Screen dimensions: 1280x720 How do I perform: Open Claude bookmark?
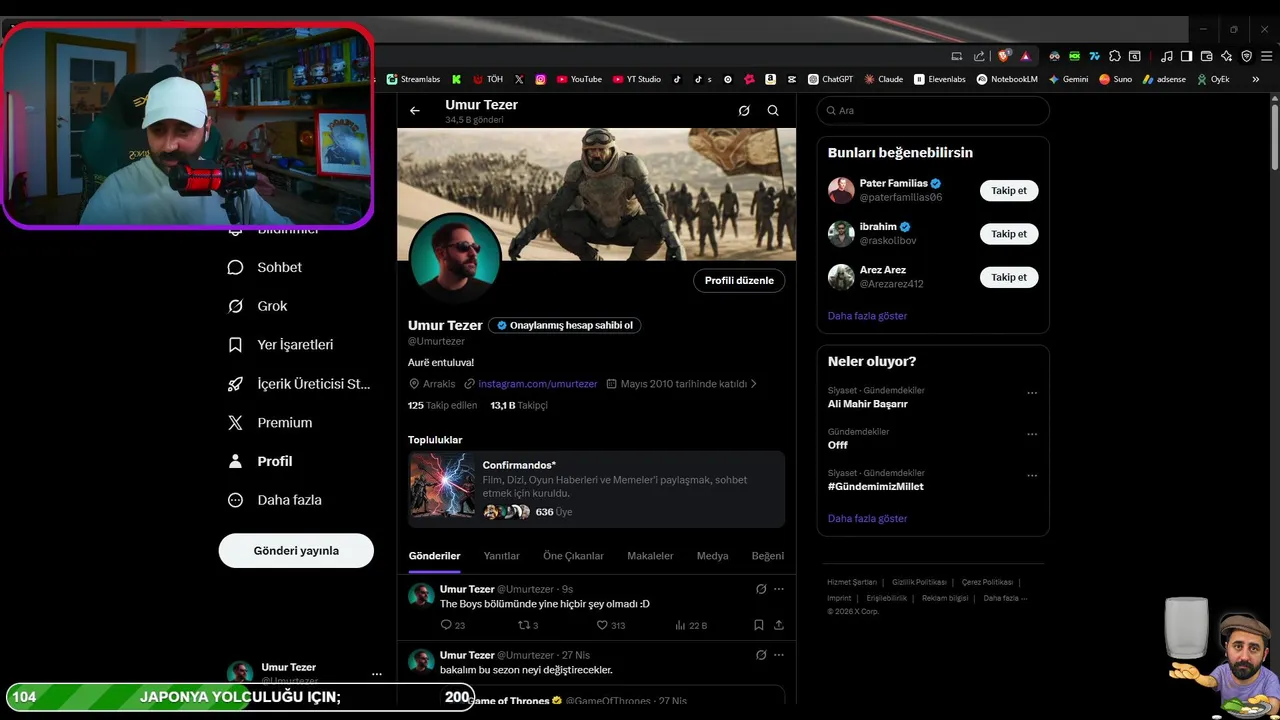tap(884, 79)
